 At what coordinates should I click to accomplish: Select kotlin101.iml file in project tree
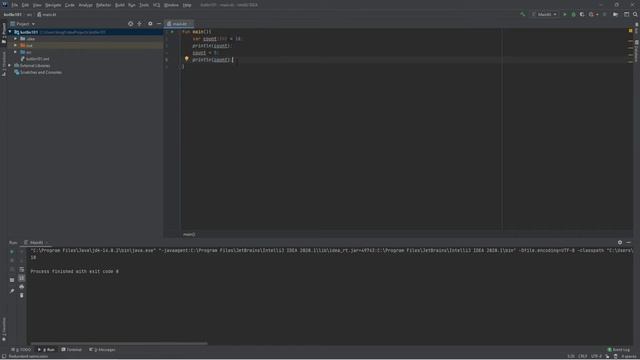[x=35, y=59]
